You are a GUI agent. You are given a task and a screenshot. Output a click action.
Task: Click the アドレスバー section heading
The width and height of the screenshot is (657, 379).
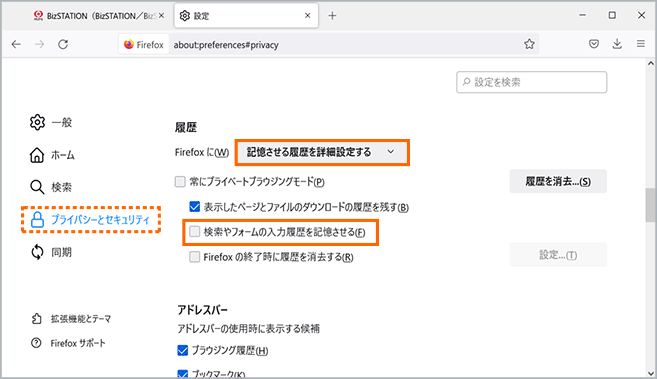202,310
